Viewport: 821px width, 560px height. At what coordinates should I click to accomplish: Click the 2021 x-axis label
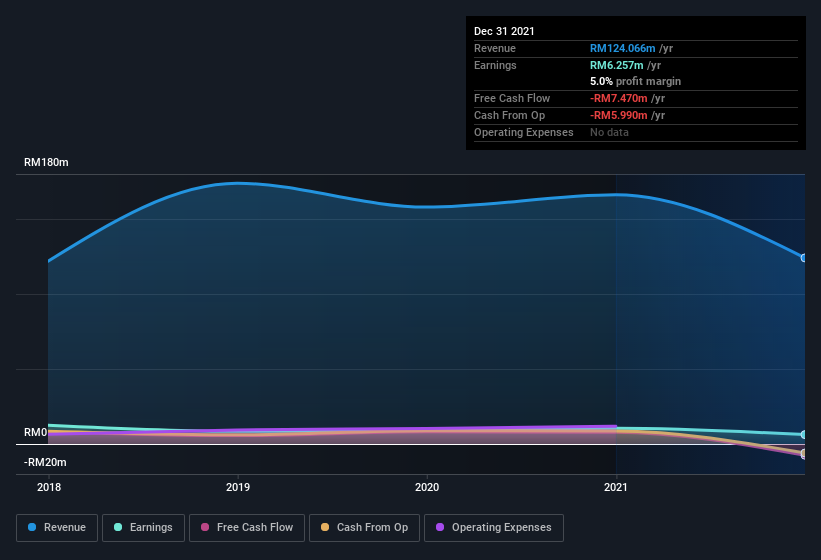click(x=616, y=487)
